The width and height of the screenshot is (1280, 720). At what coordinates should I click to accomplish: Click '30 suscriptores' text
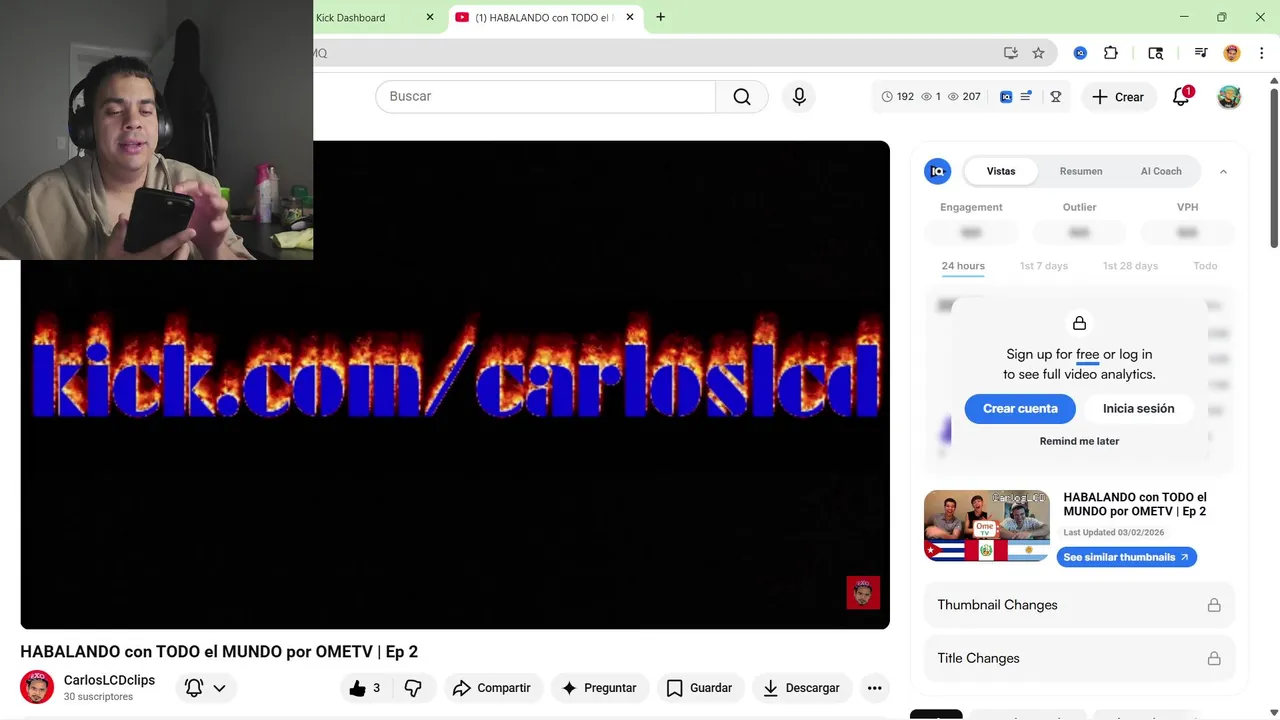tap(98, 697)
